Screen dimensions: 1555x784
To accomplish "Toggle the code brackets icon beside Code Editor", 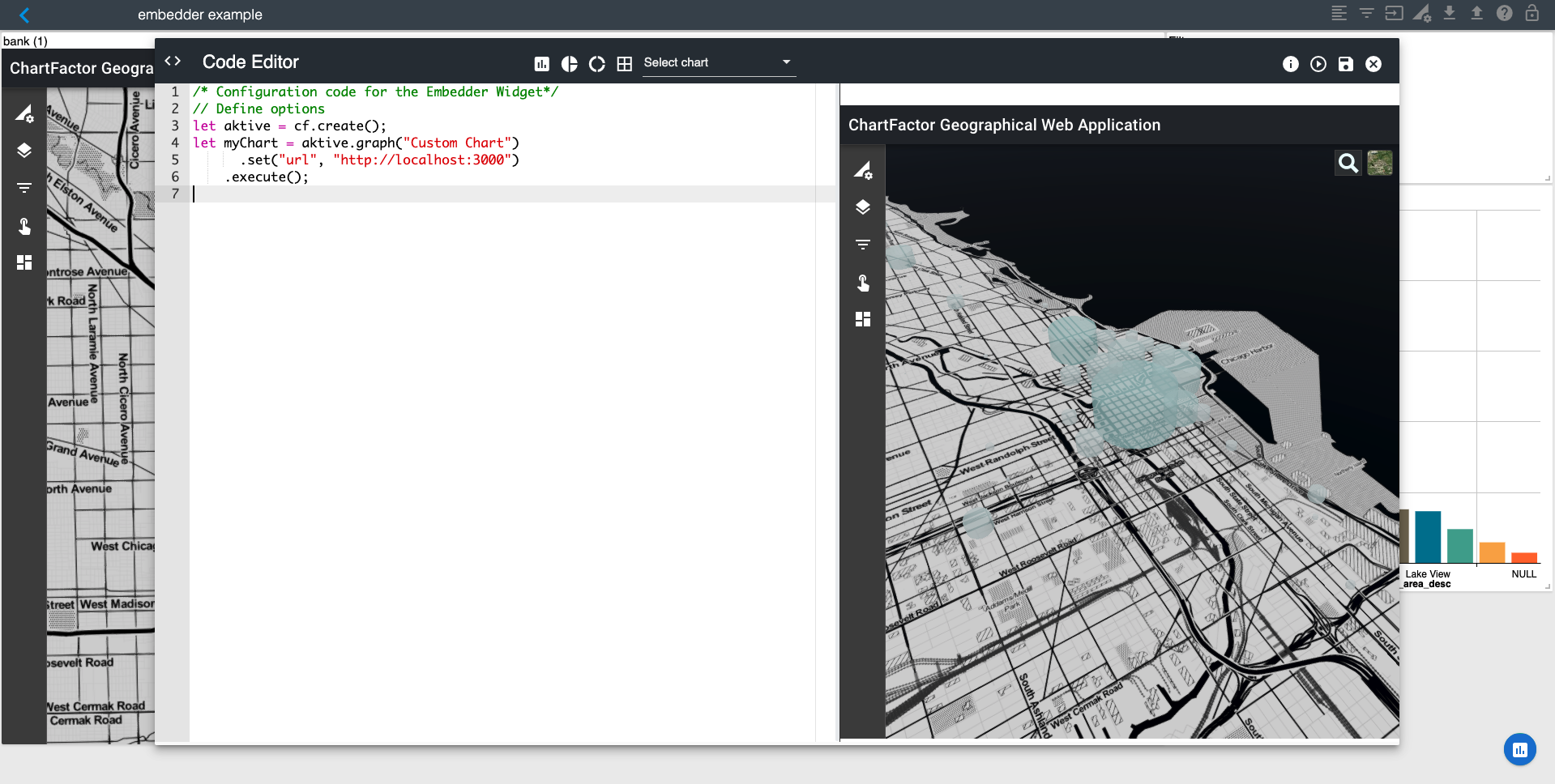I will point(173,62).
